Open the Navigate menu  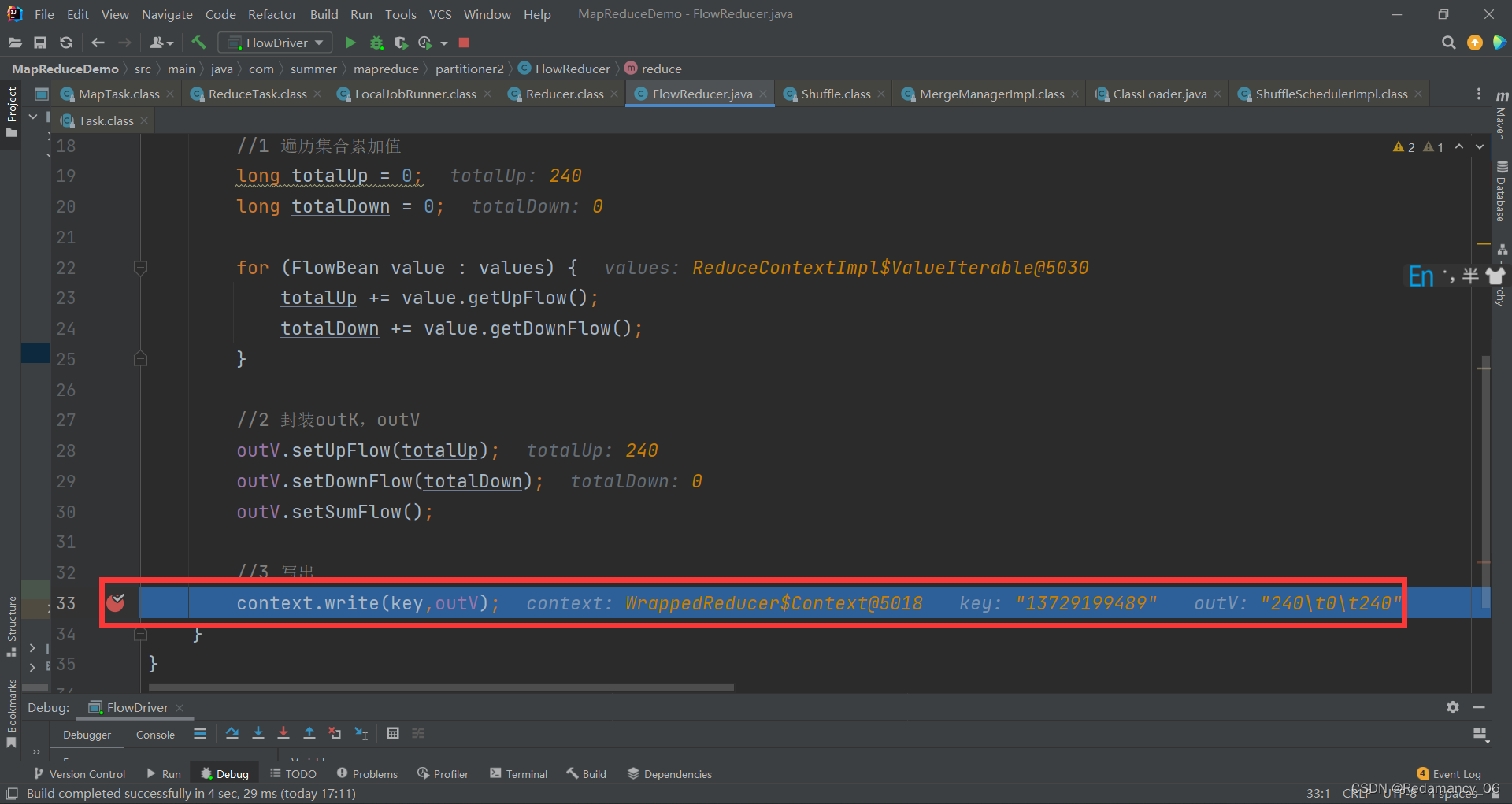pos(167,14)
